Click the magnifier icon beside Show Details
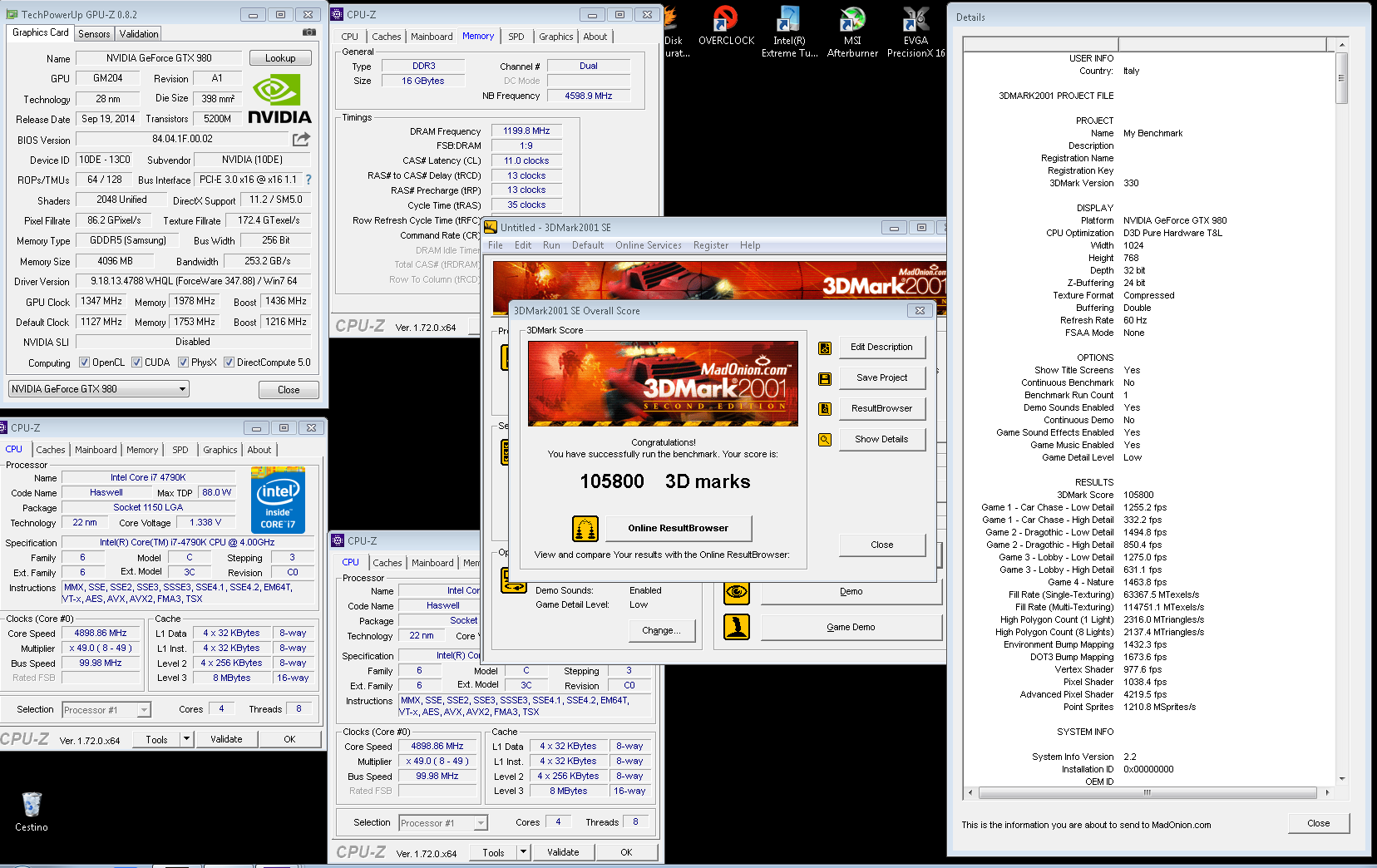Image resolution: width=1377 pixels, height=868 pixels. click(x=825, y=440)
